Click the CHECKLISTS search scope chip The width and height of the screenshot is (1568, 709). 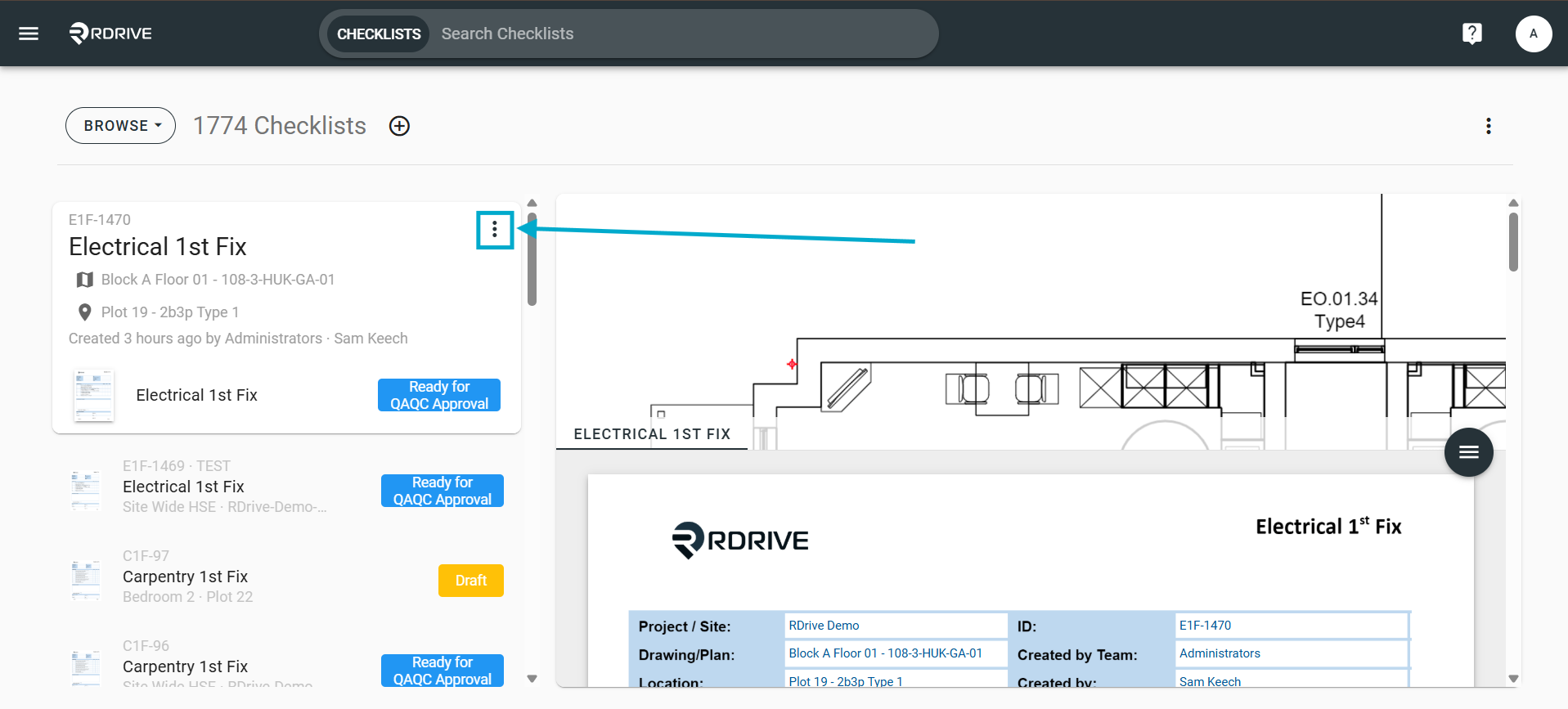click(x=379, y=34)
